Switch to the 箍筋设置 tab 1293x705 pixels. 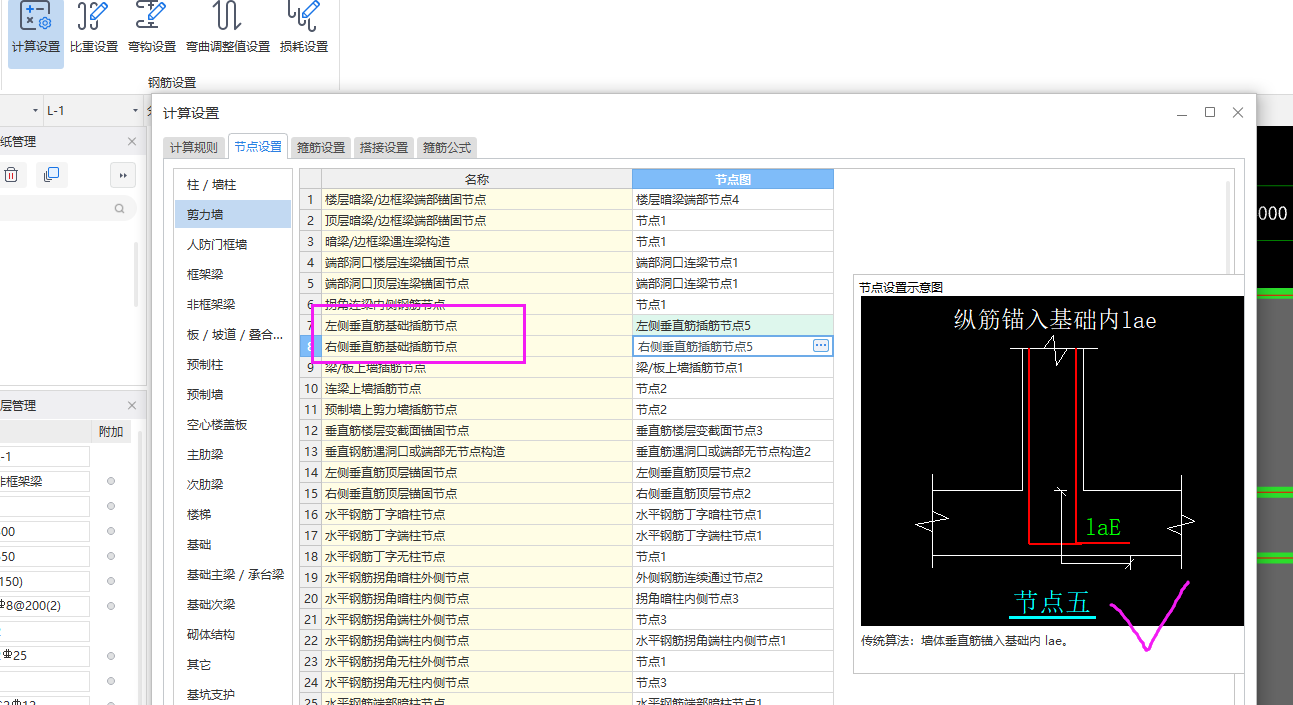pyautogui.click(x=321, y=147)
